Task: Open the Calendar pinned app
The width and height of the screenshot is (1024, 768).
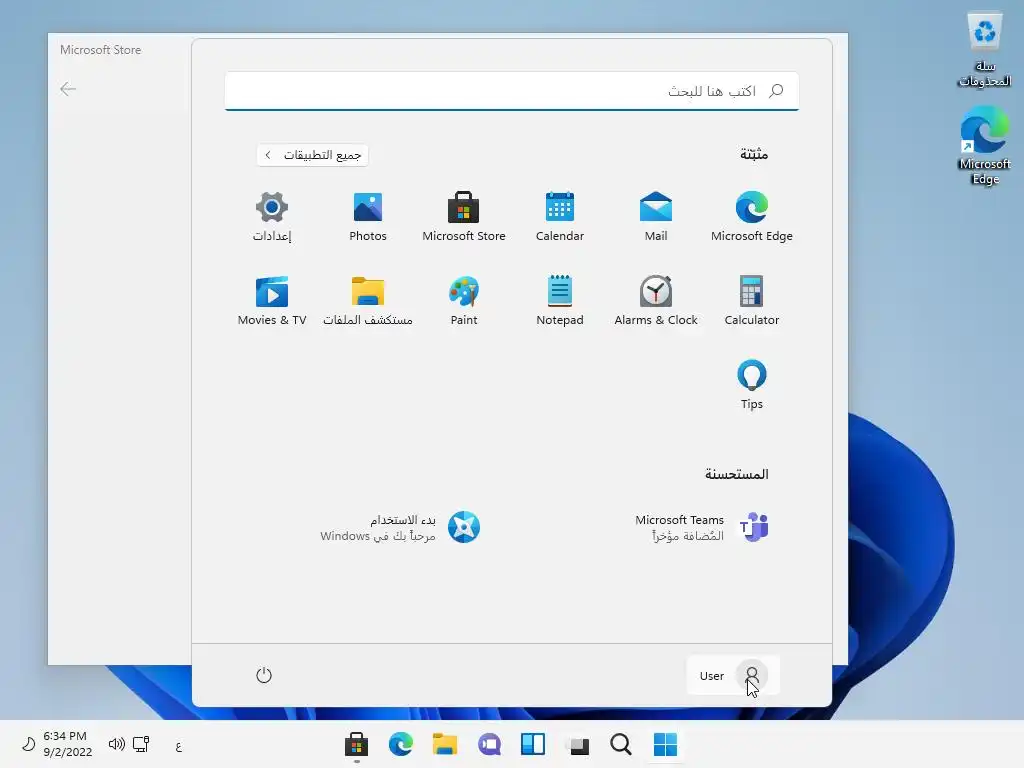Action: (x=560, y=217)
